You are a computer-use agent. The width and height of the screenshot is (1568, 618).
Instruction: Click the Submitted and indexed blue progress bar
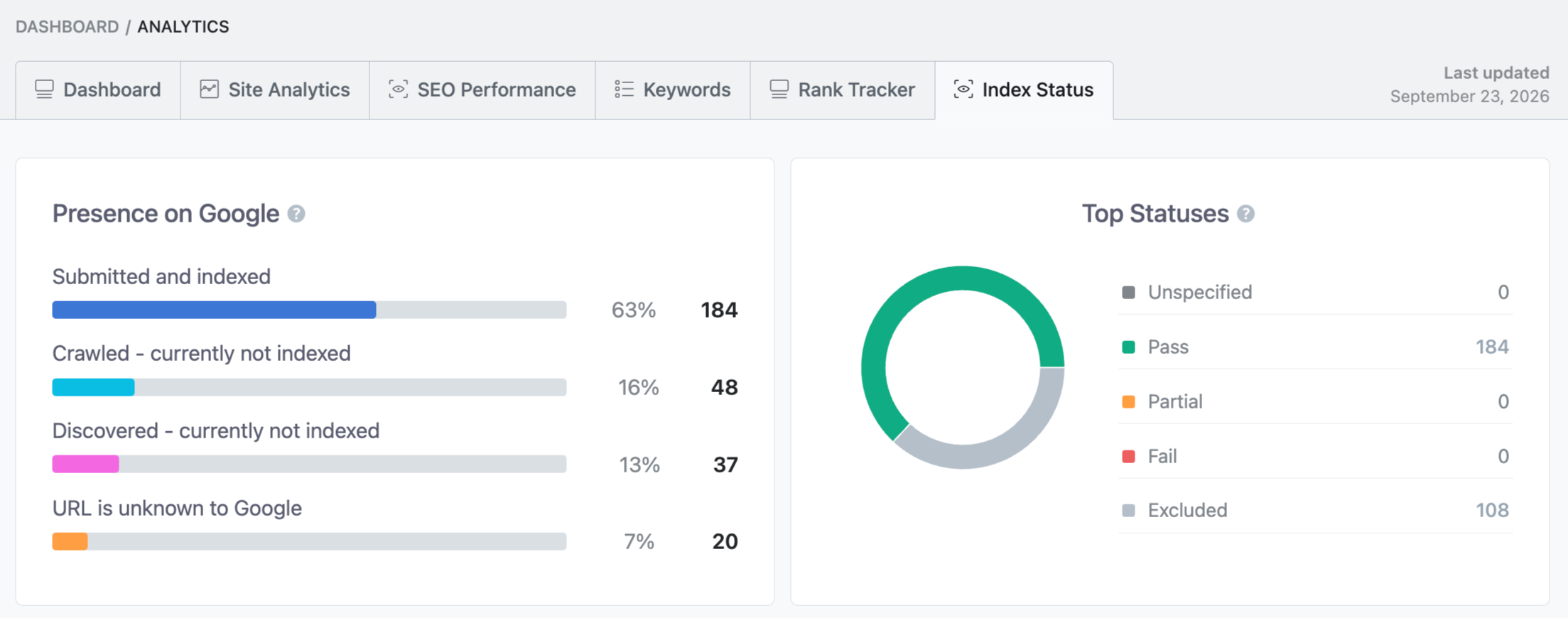point(214,310)
